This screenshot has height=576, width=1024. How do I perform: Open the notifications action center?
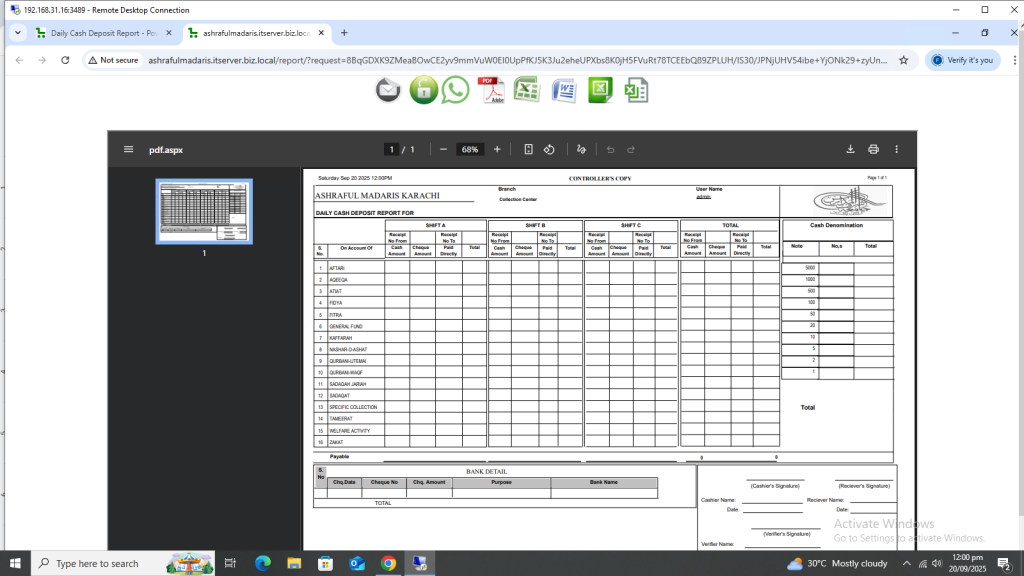[x=1004, y=563]
